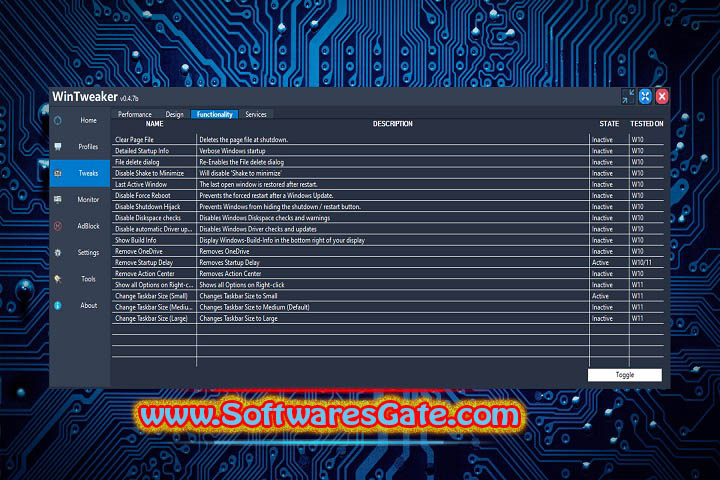Select 'Disable Force Reboot' tweak
This screenshot has height=480, width=720.
coord(142,196)
